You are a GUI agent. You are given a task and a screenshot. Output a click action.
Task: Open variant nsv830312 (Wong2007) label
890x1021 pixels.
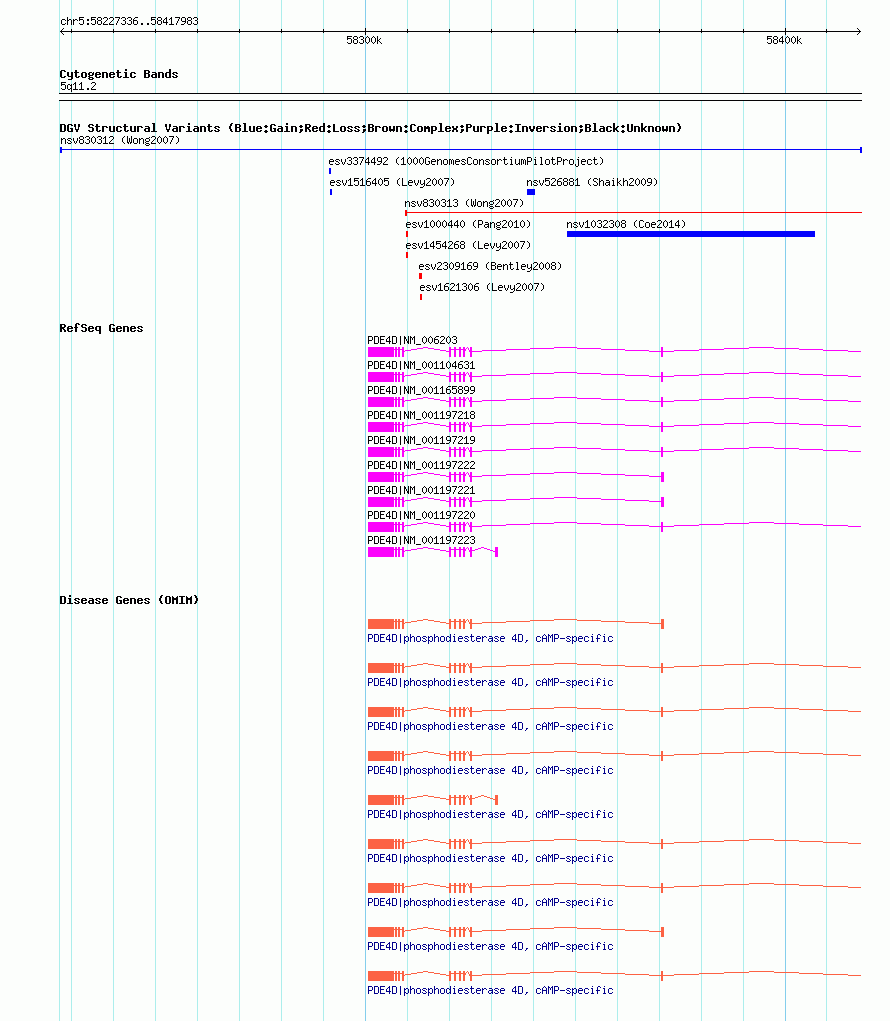point(120,141)
